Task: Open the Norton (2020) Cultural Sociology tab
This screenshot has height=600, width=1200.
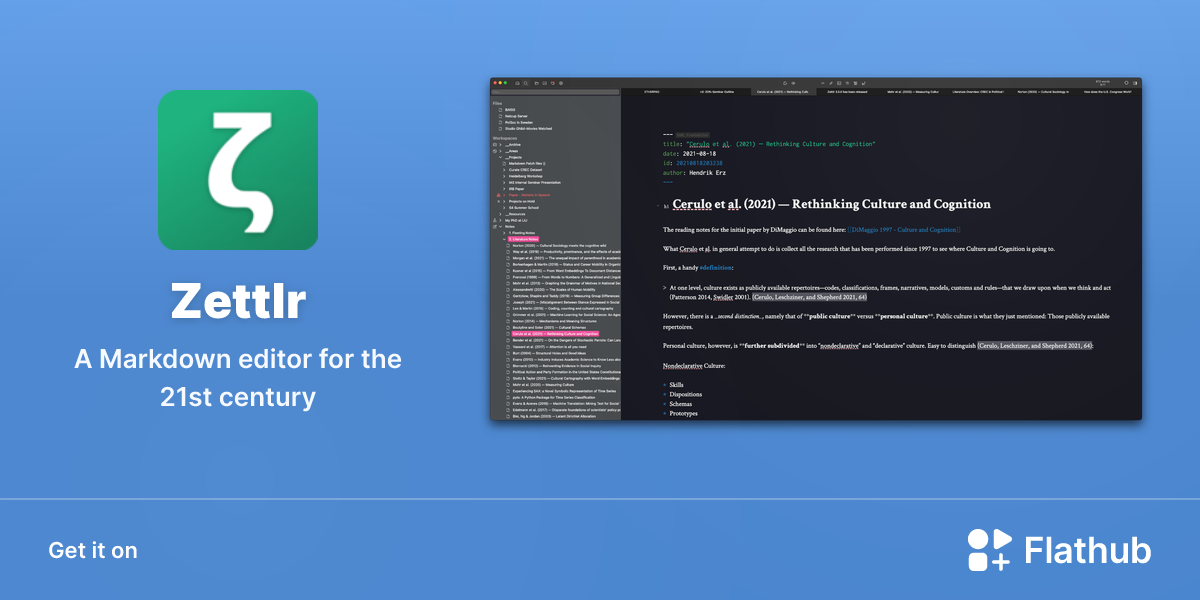Action: pos(1043,92)
